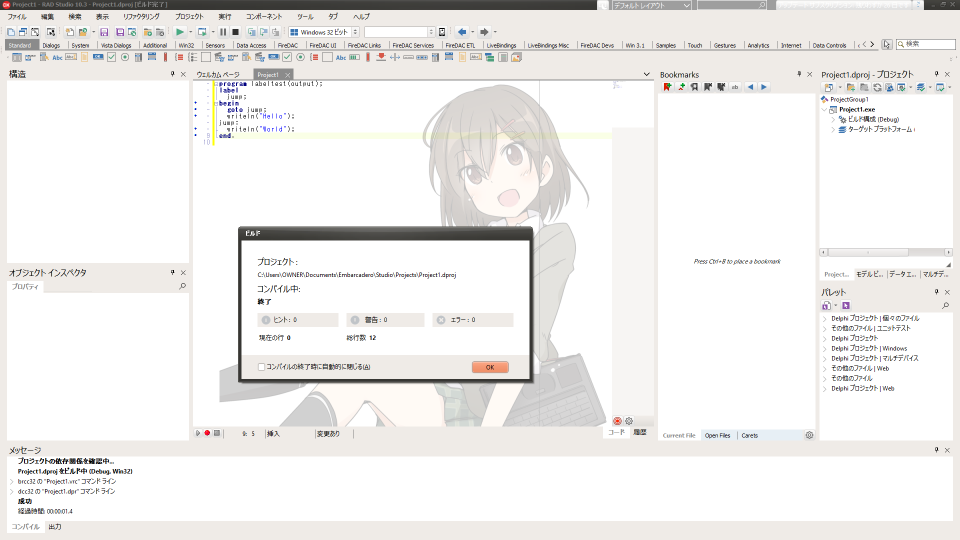Pin the Structure panel on the left
Viewport: 960px width, 540px height.
click(172, 75)
